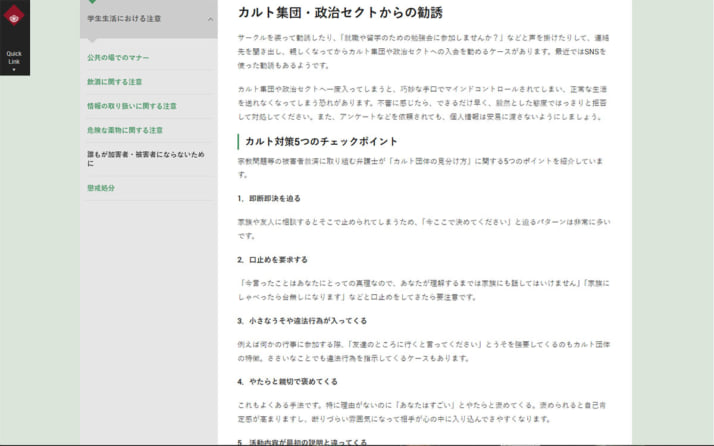Open the 公共の場でのマナー link
Image resolution: width=714 pixels, height=446 pixels.
click(x=119, y=58)
